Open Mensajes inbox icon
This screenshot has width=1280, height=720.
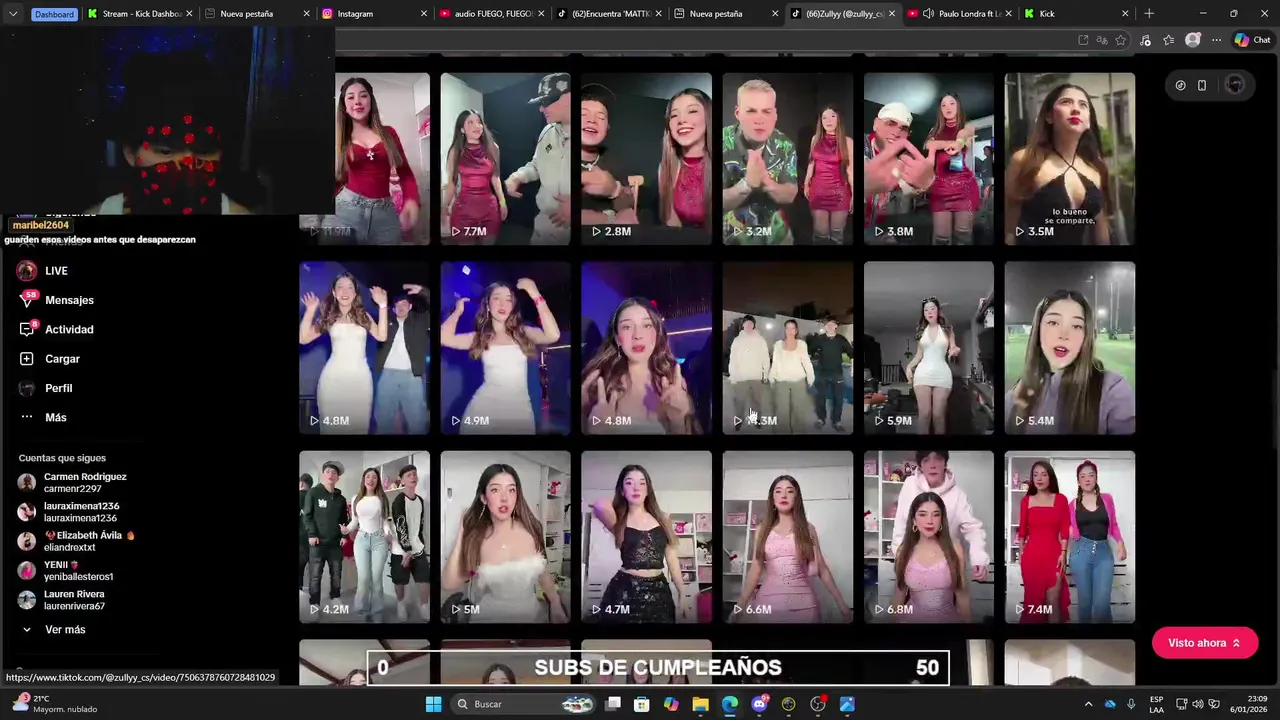27,300
